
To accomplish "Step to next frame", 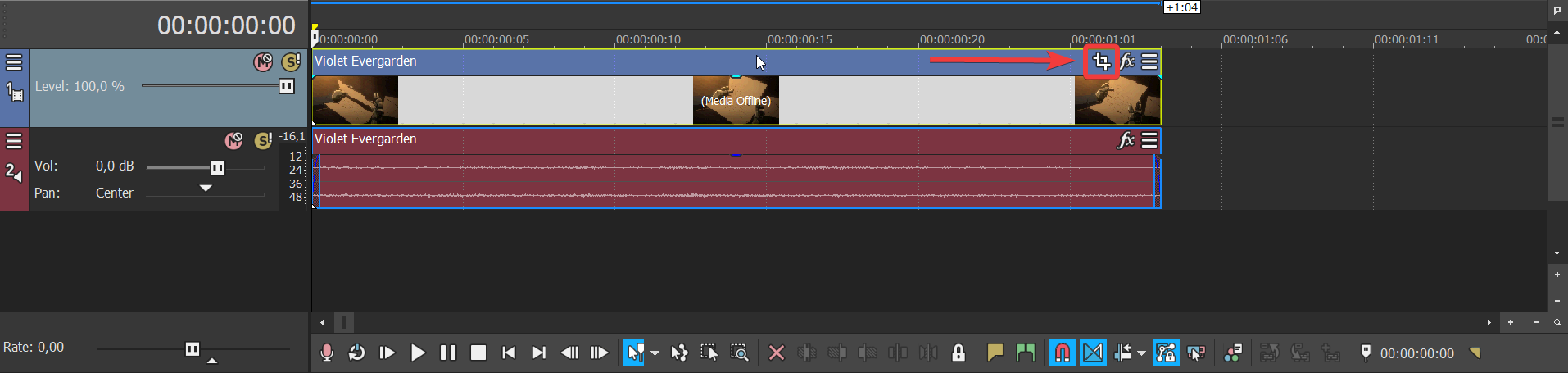I will [600, 353].
